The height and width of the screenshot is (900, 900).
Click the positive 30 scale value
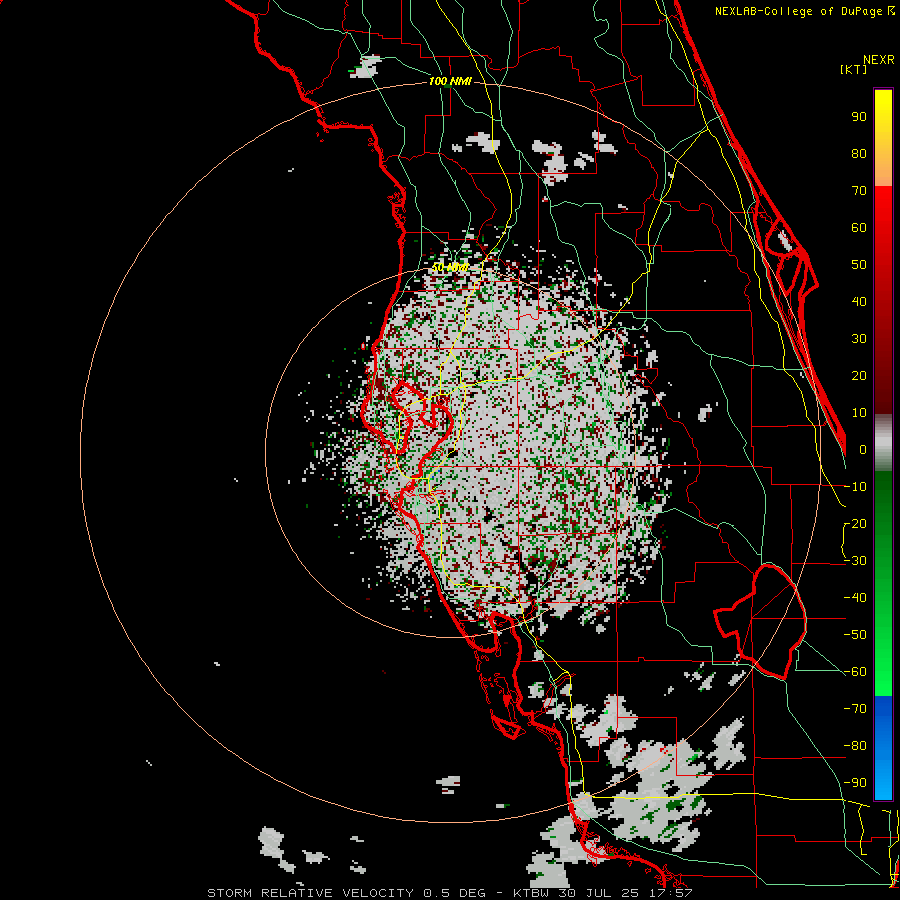coord(859,339)
